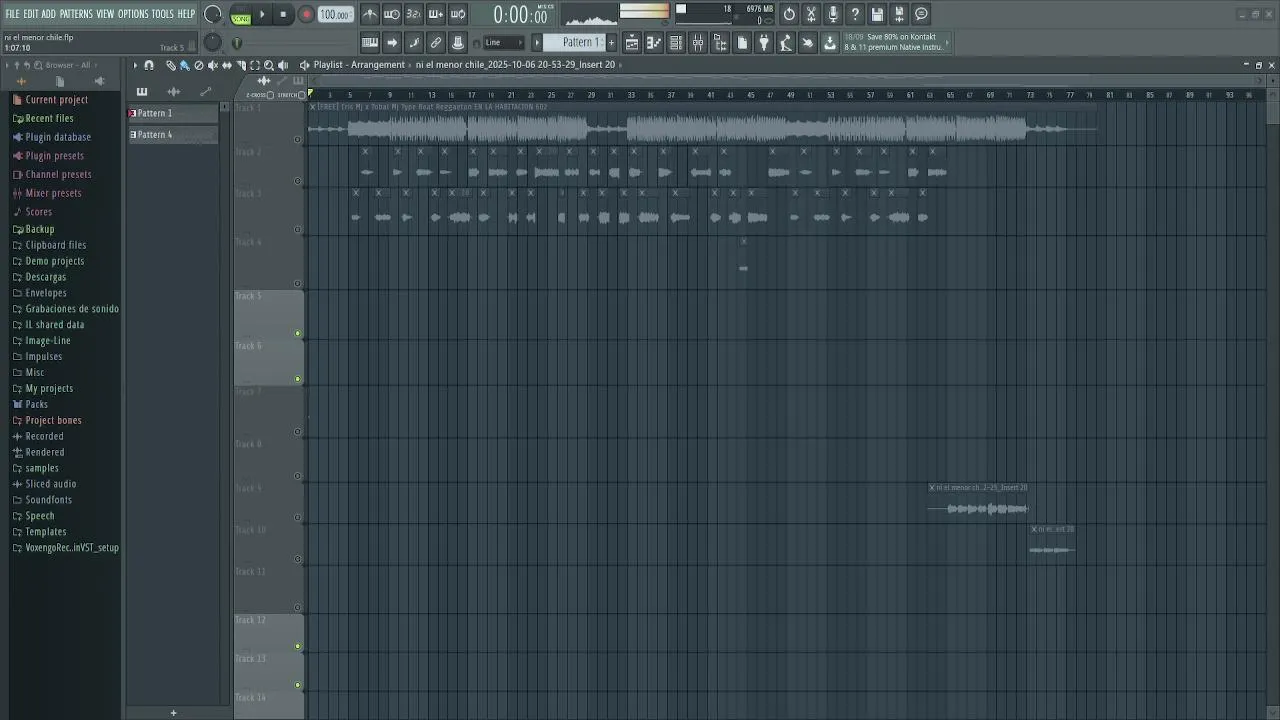
Task: Select Pattern 4 in the pattern list
Action: pos(173,135)
